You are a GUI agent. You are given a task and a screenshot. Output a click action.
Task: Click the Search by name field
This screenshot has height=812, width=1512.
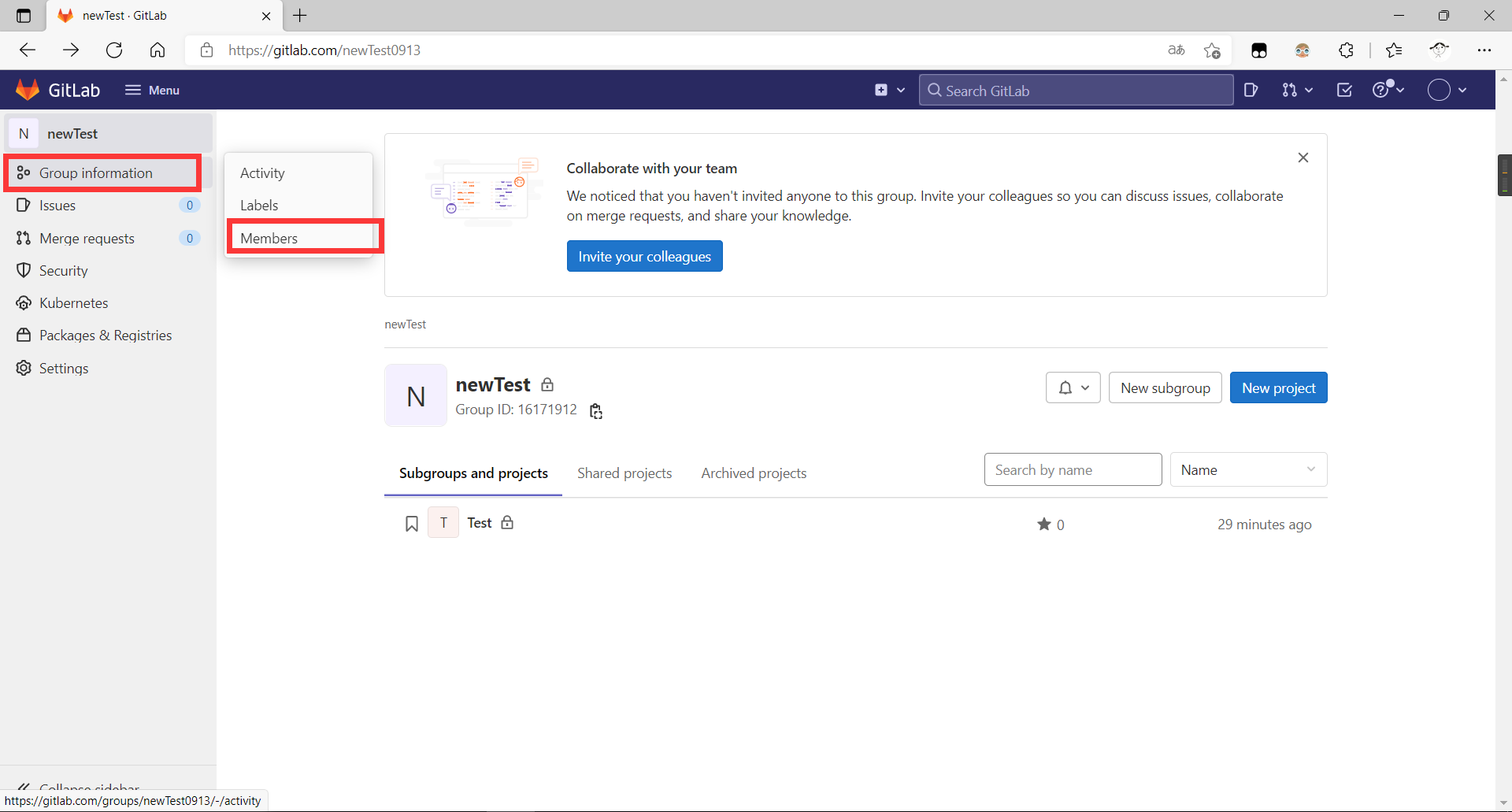pyautogui.click(x=1073, y=469)
